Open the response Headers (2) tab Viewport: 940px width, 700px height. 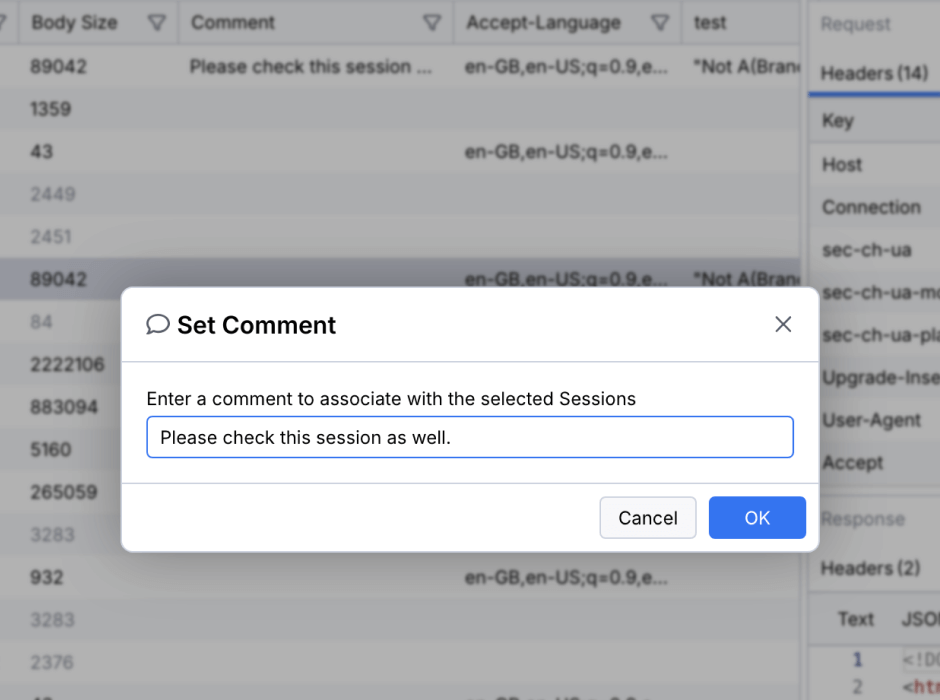point(870,568)
